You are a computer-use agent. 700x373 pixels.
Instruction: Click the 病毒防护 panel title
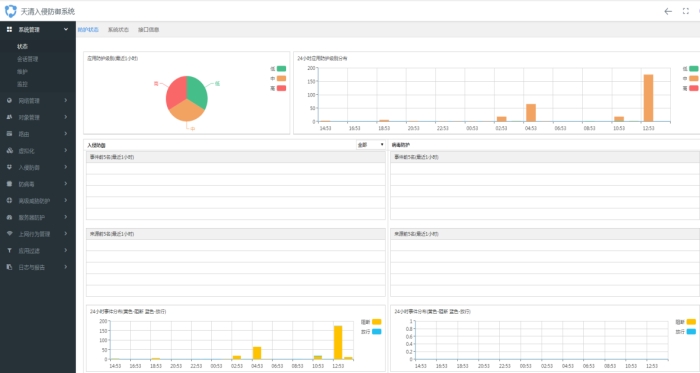point(401,145)
